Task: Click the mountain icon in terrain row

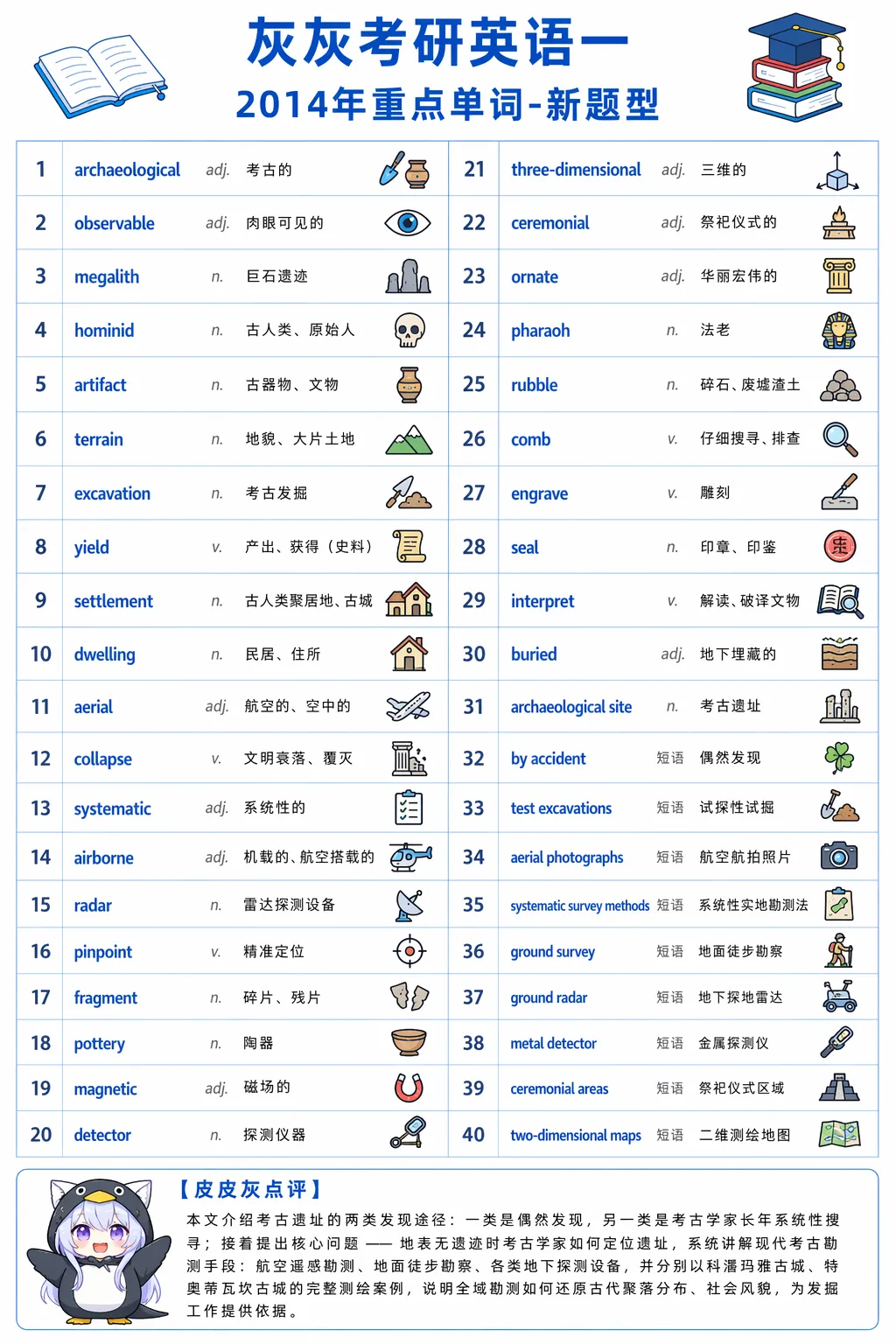Action: [x=409, y=439]
